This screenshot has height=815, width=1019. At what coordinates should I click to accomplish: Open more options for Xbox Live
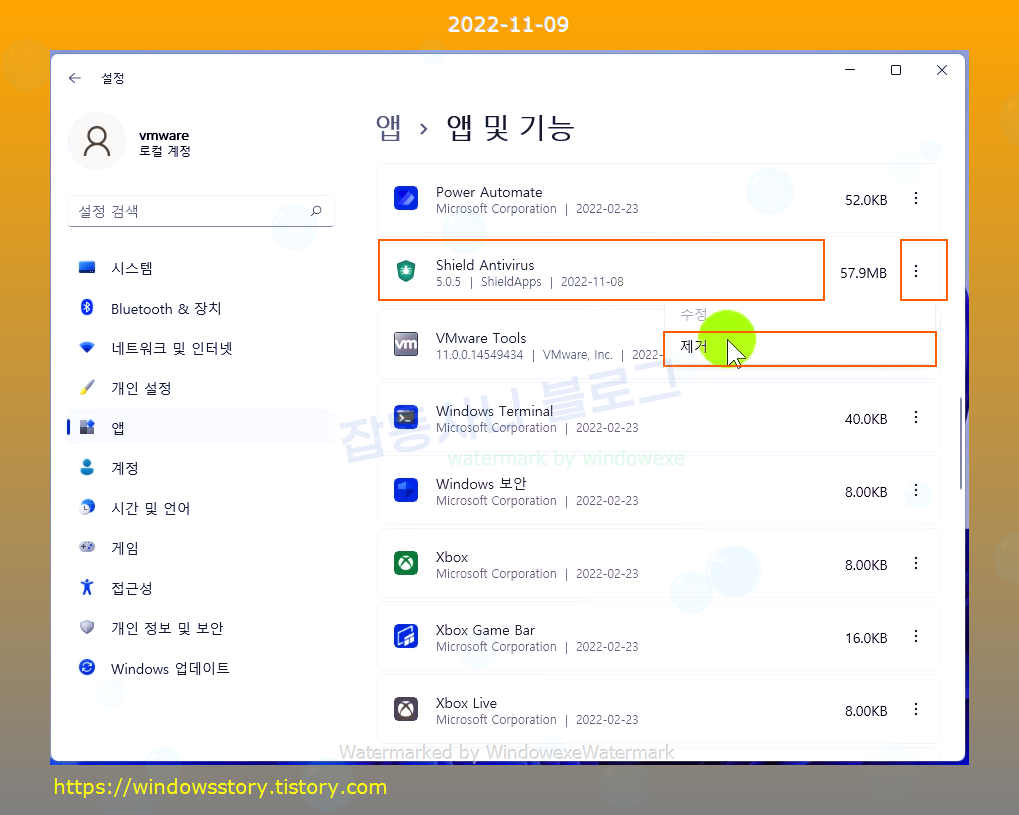[x=916, y=709]
